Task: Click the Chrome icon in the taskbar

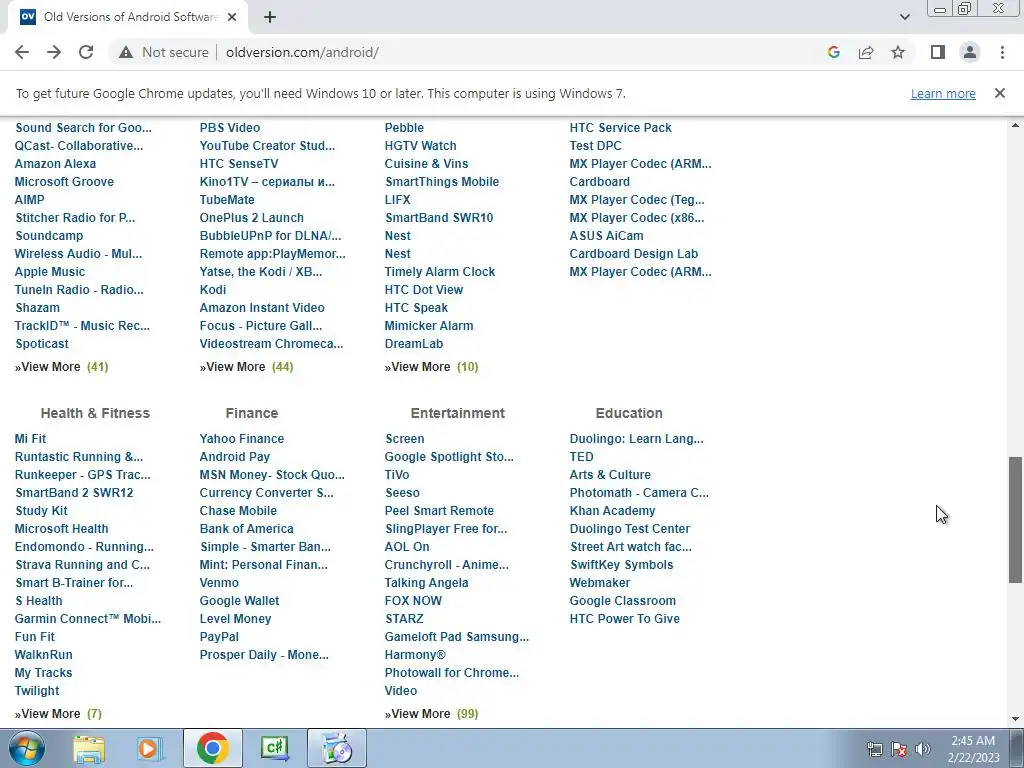Action: click(212, 748)
